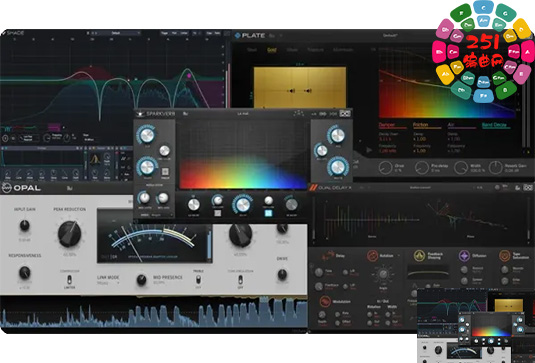Click the randomize dice icon in Sparkverb header

[x=299, y=113]
